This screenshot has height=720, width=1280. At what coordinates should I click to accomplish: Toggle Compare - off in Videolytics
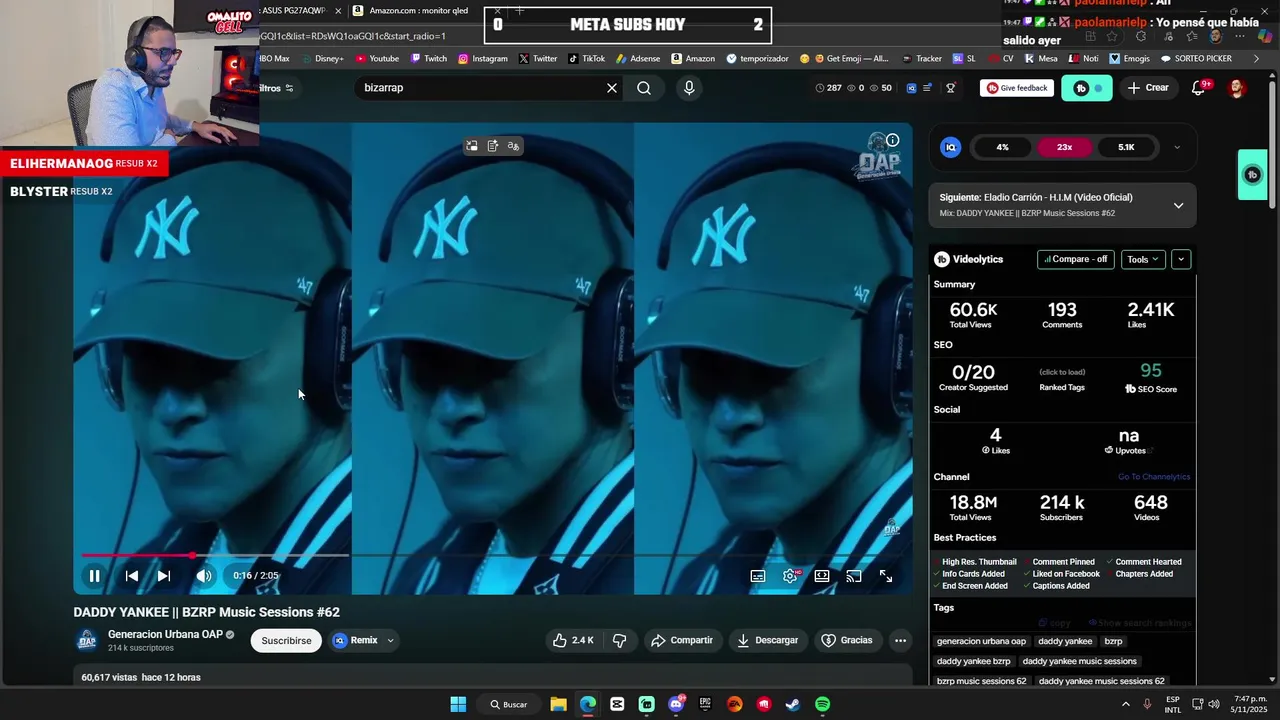[x=1075, y=259]
